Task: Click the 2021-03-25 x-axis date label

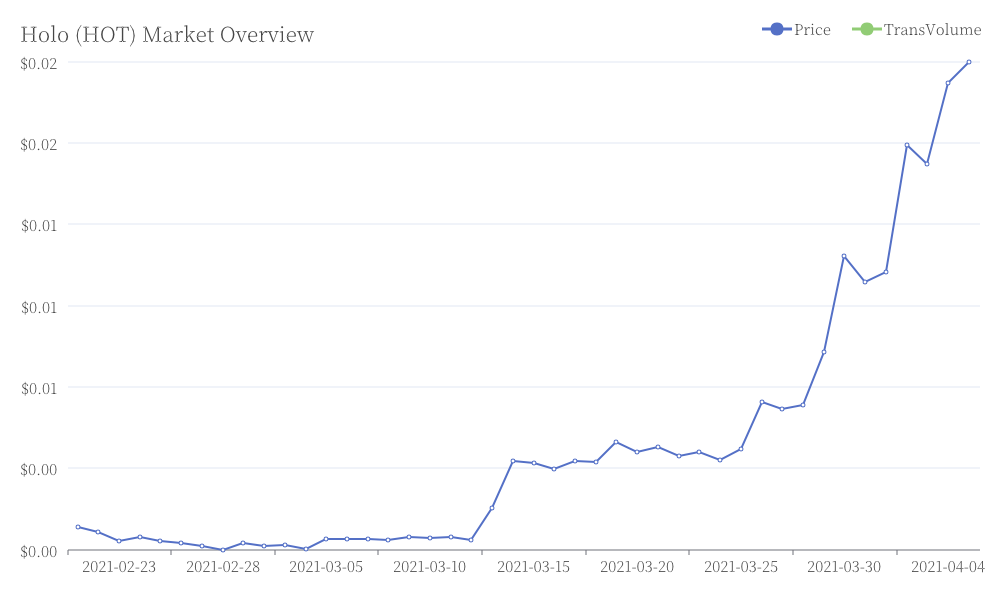Action: point(740,567)
